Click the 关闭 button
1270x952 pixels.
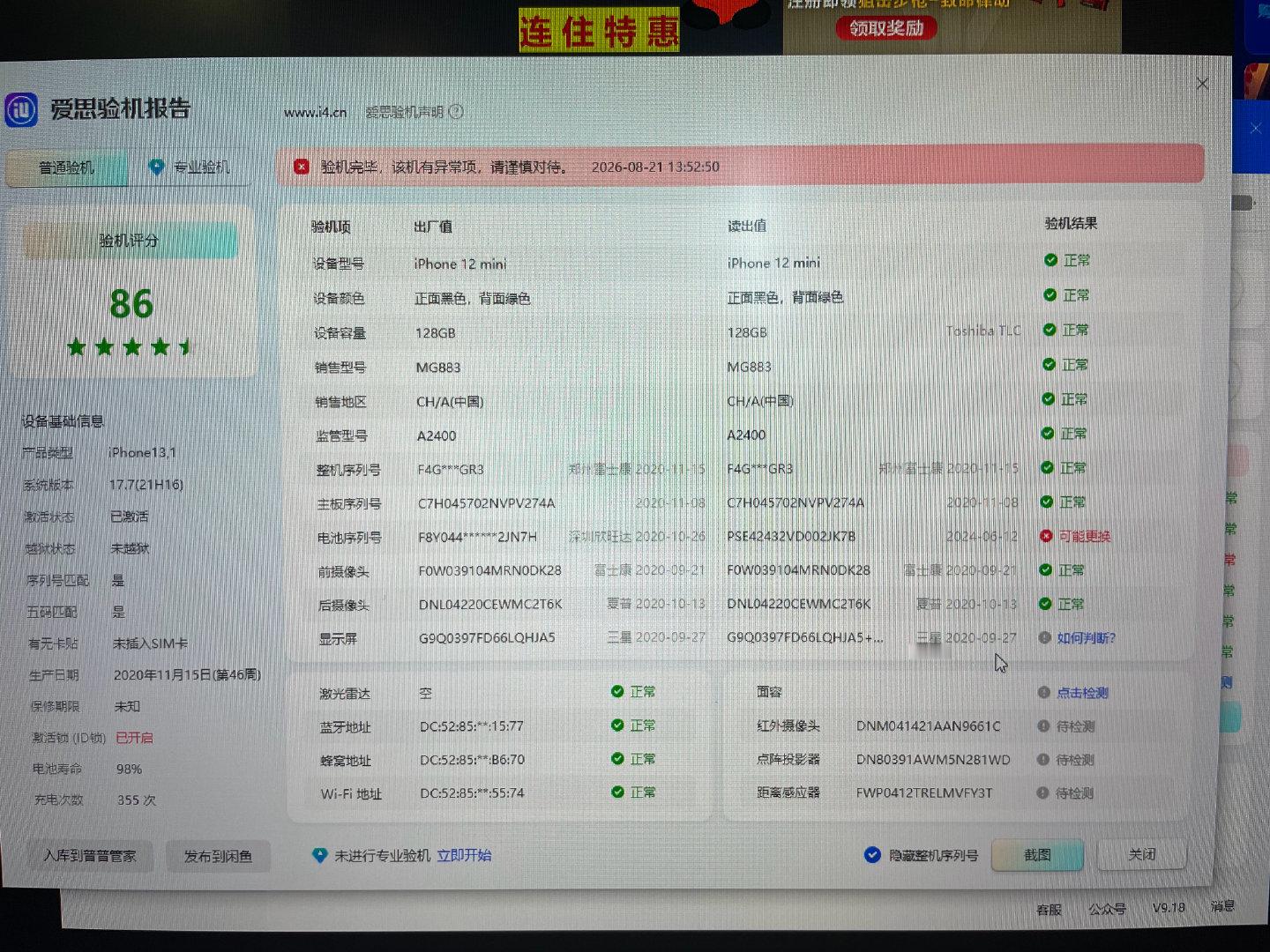pos(1141,854)
